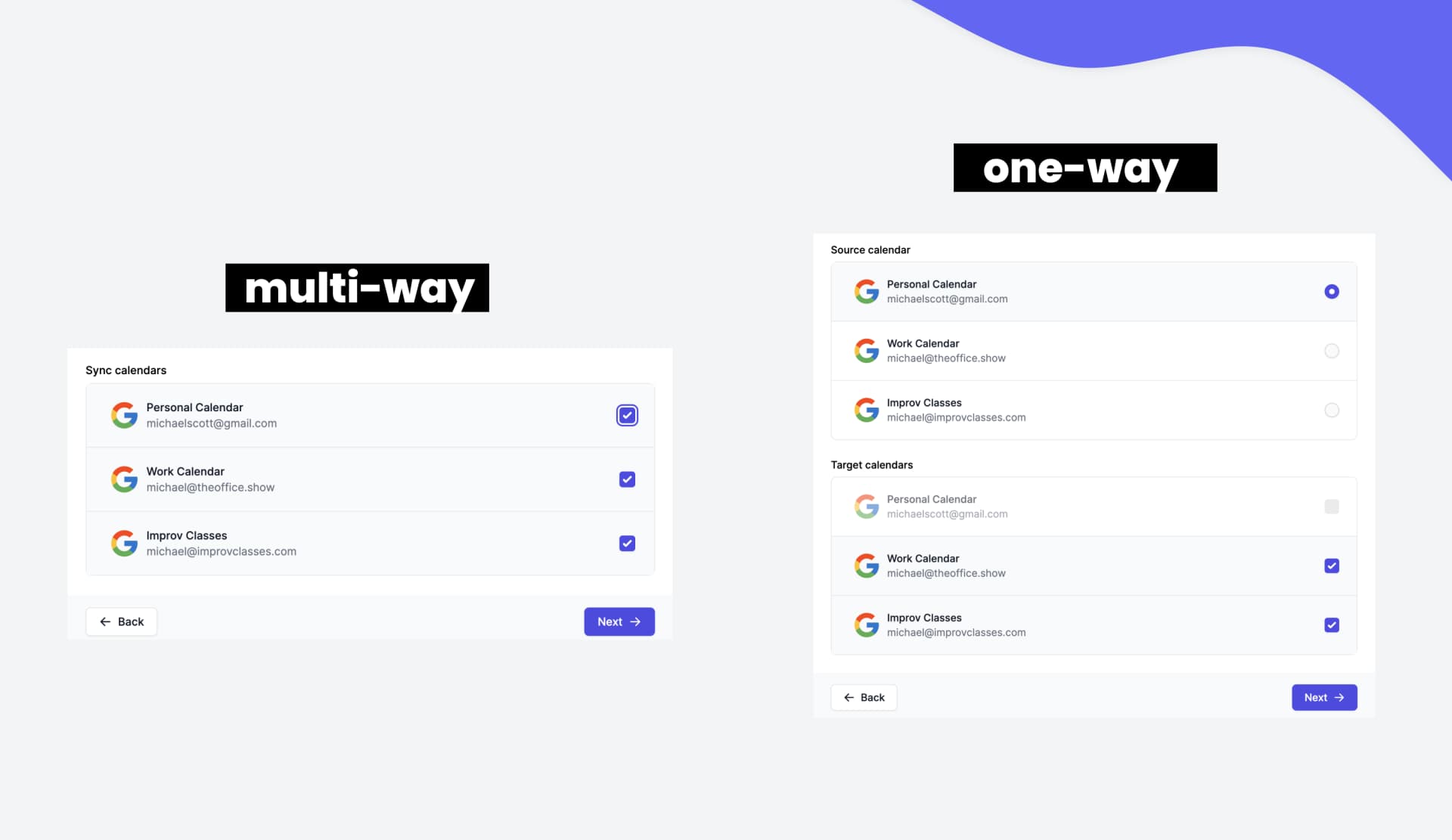Toggle Work Calendar checkbox in multi-way sync
The height and width of the screenshot is (840, 1452).
[627, 479]
